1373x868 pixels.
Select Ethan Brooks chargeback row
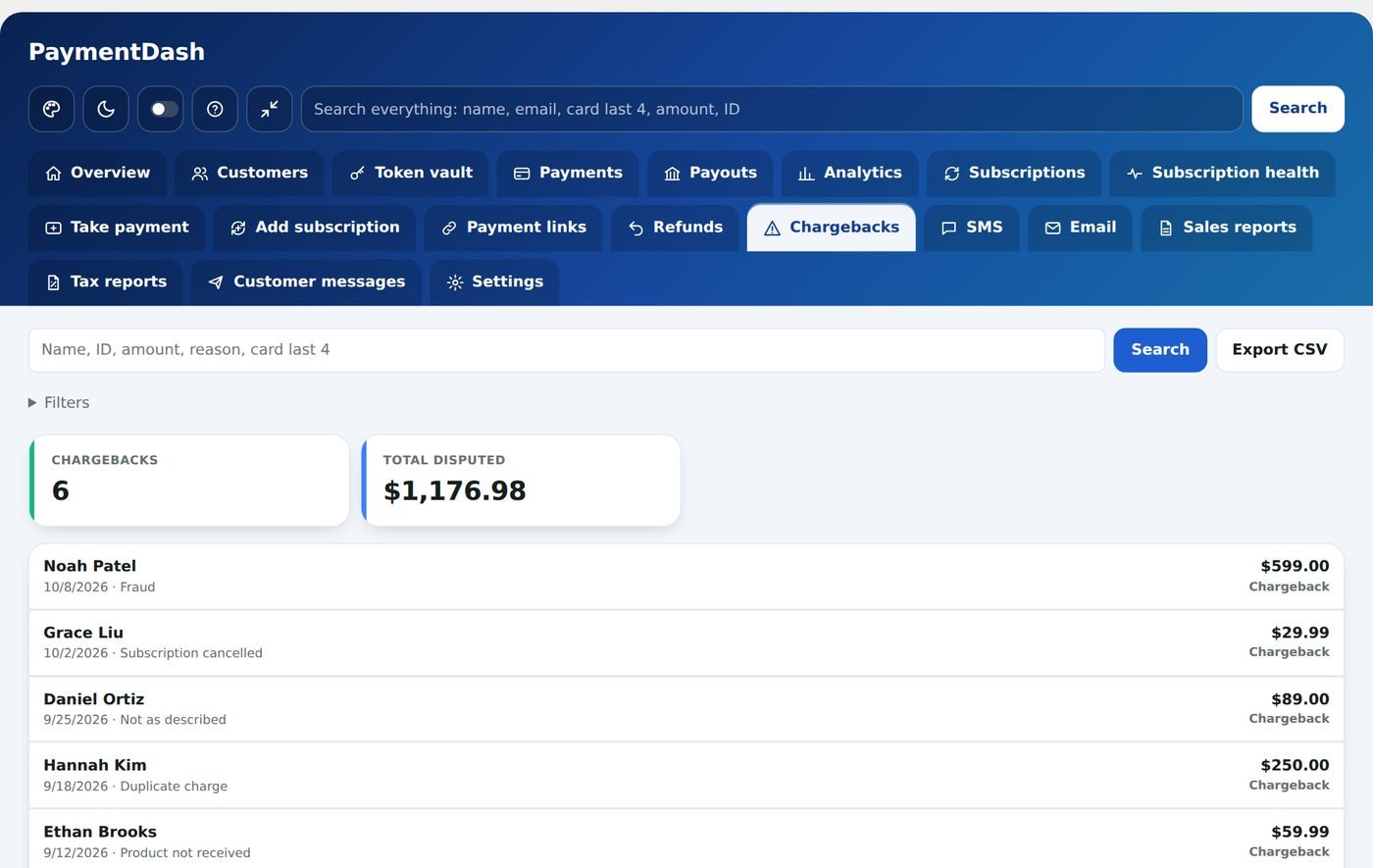coord(686,841)
